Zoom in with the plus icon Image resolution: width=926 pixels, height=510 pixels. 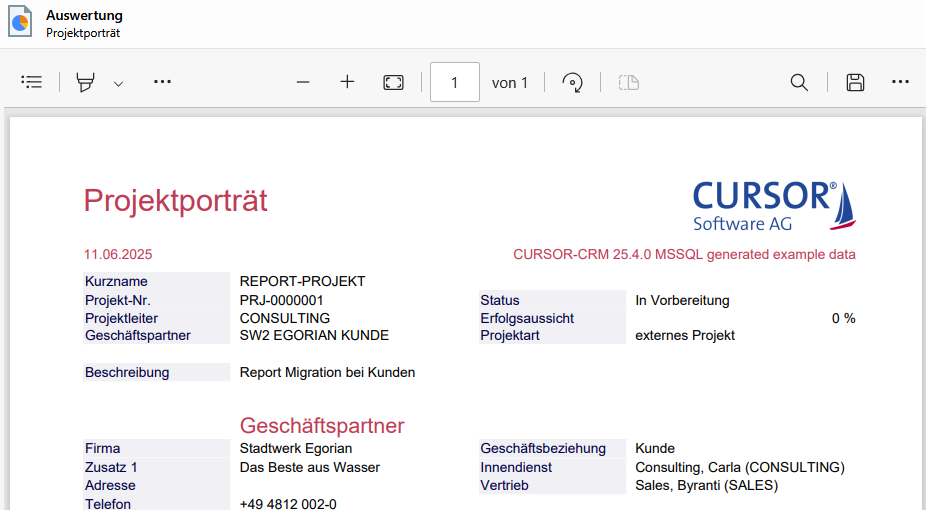[x=347, y=82]
